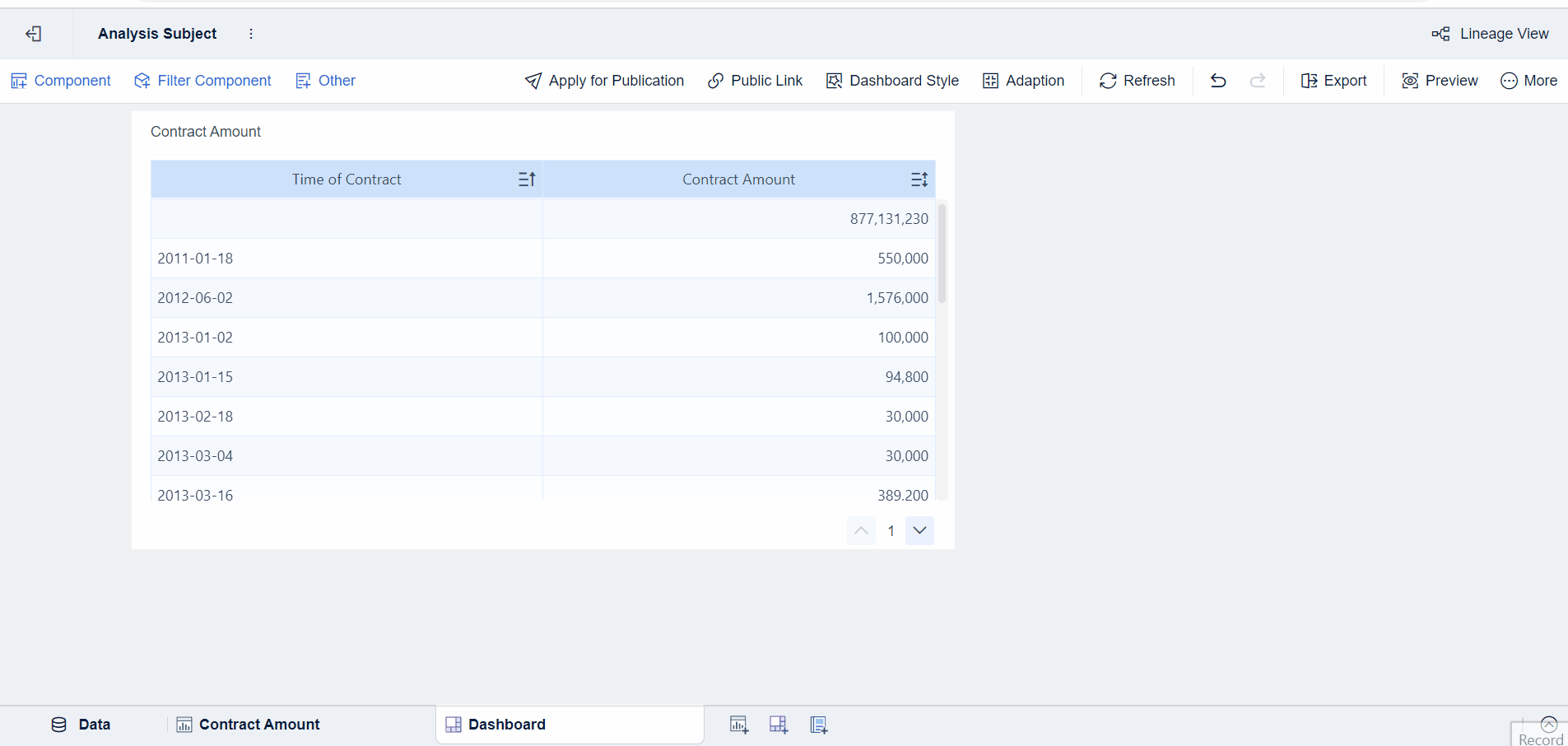Switch to the Dashboard tab
1568x746 pixels.
tap(505, 725)
